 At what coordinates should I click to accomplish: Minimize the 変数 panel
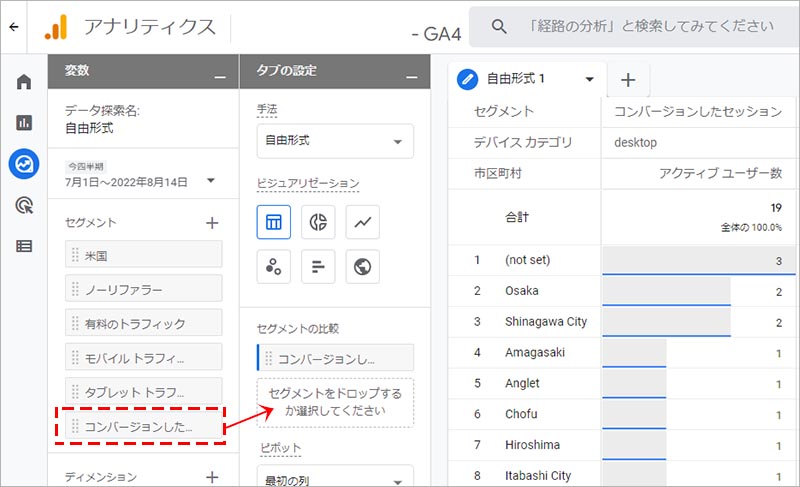click(x=219, y=74)
